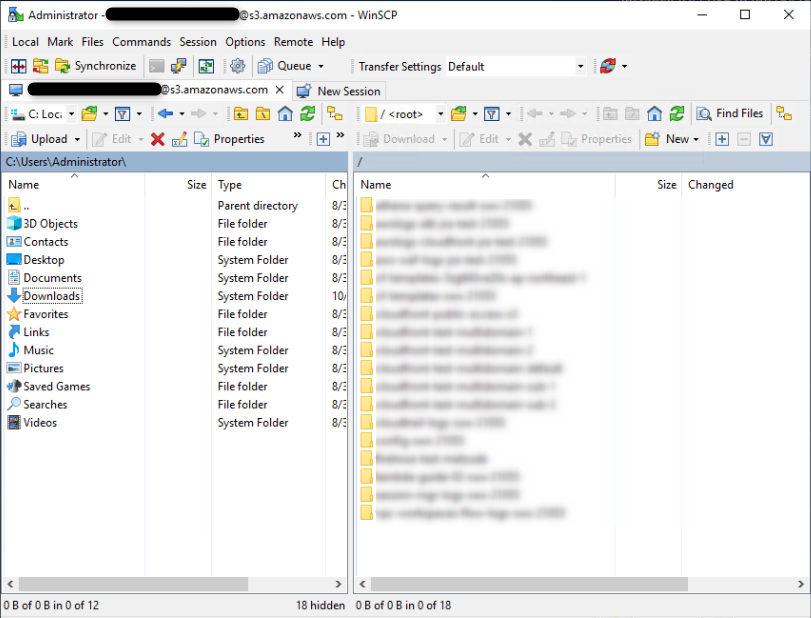Click Find Files button
Viewport: 811px width, 618px height.
[730, 114]
